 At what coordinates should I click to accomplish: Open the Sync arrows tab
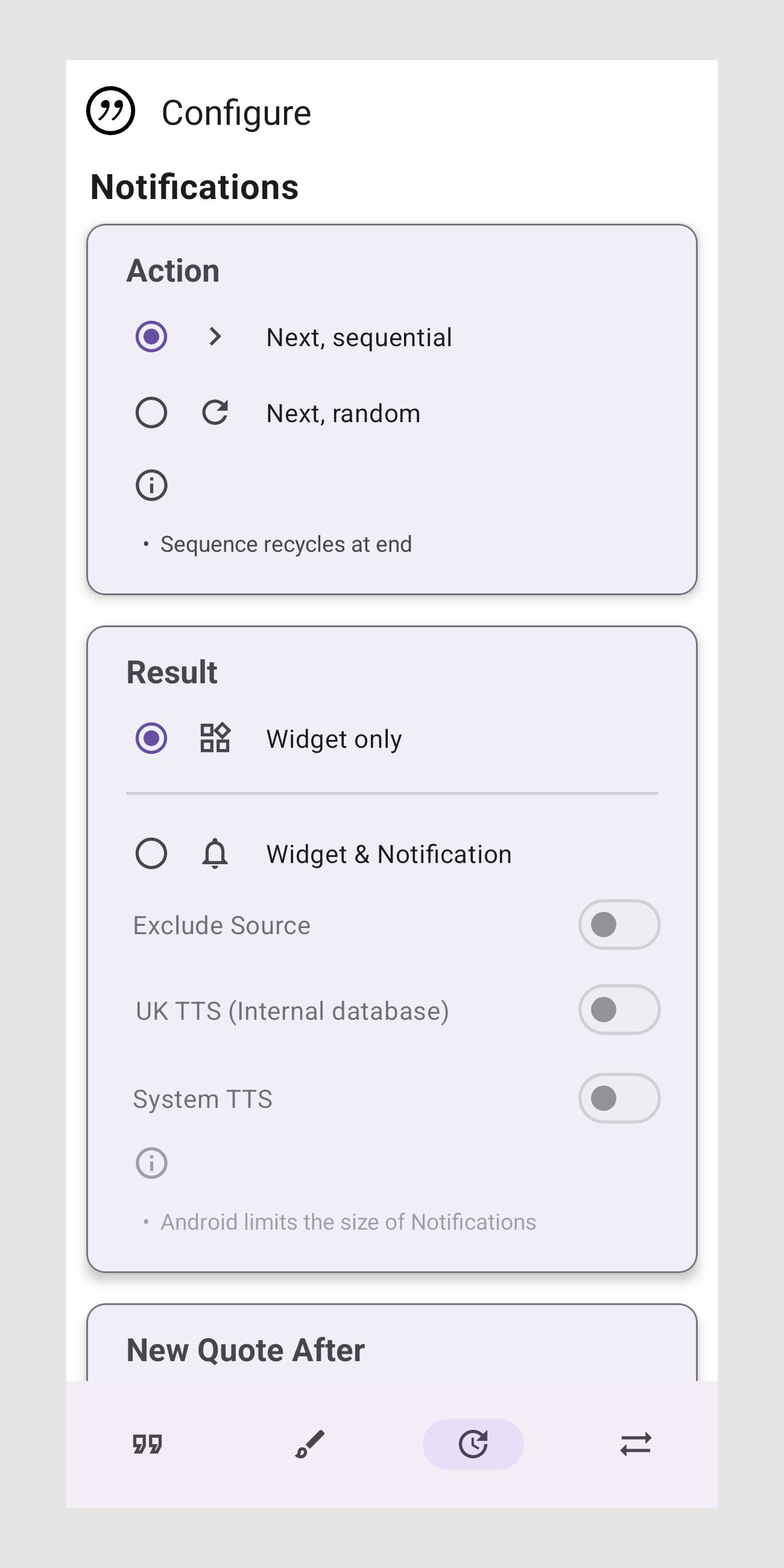636,1444
